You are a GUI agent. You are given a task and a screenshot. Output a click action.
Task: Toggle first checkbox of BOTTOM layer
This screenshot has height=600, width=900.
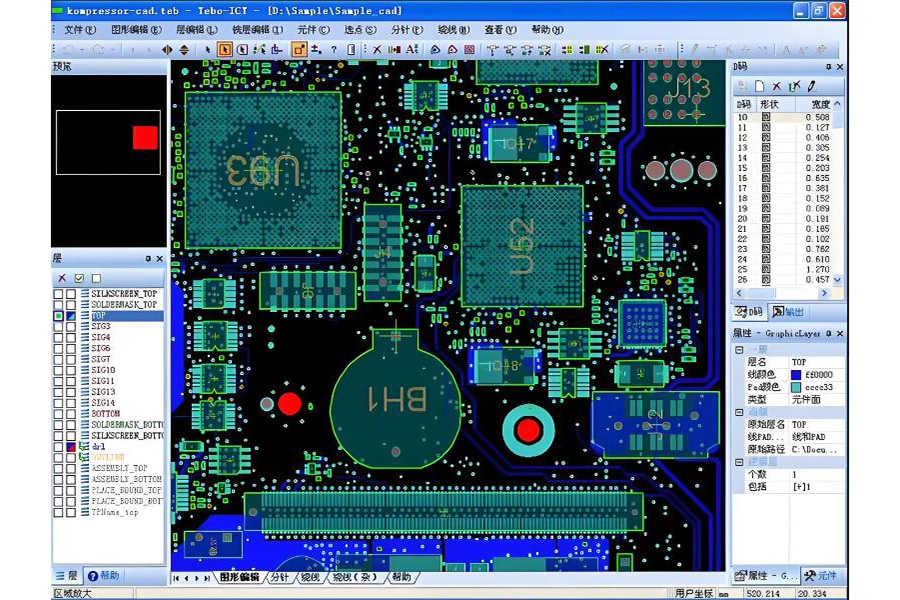click(59, 414)
